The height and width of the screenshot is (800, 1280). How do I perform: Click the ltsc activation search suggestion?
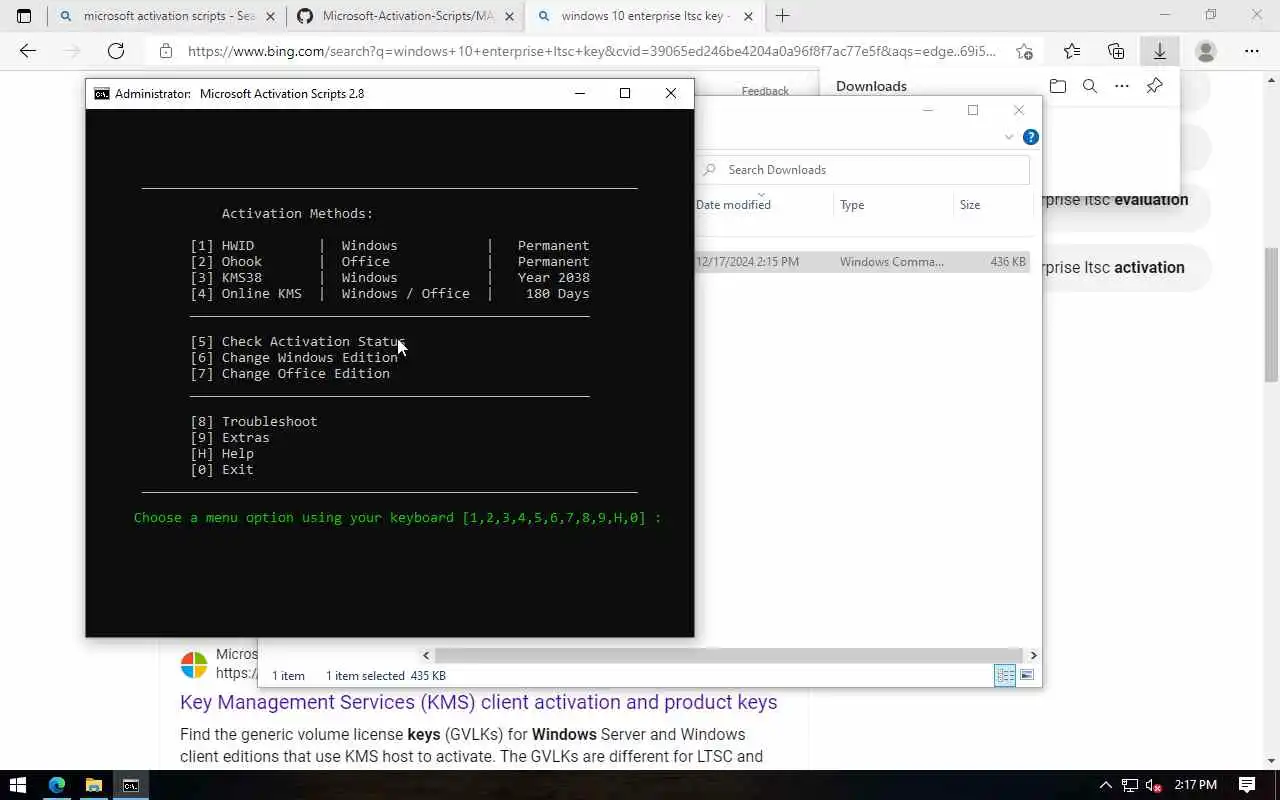tap(1113, 267)
